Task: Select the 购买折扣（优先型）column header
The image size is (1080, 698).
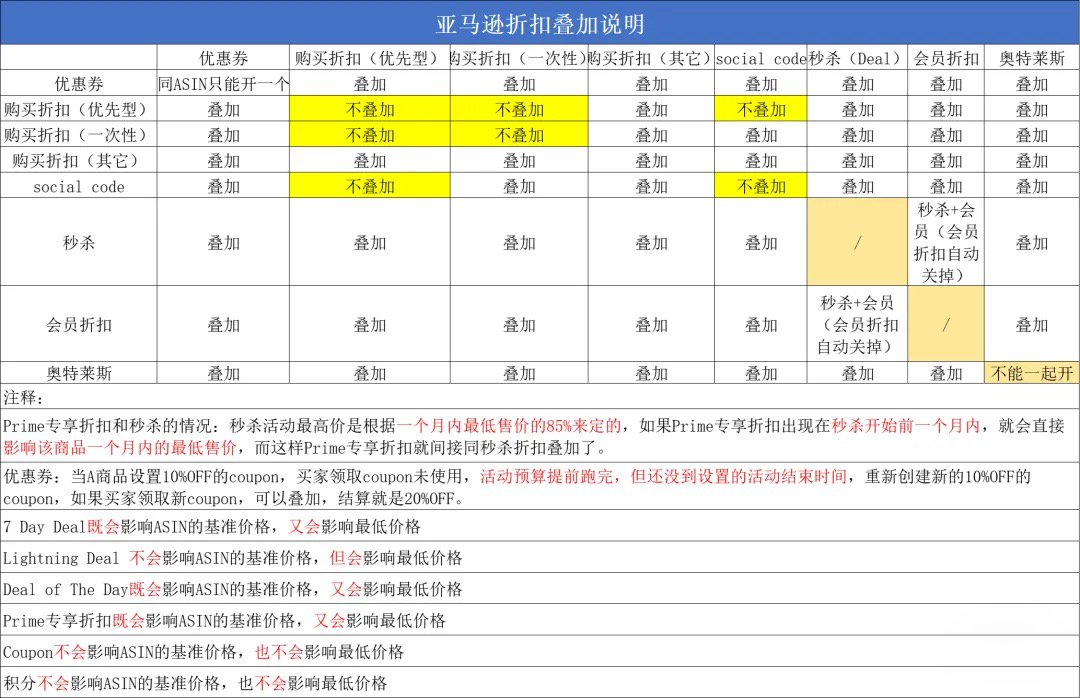Action: click(368, 58)
